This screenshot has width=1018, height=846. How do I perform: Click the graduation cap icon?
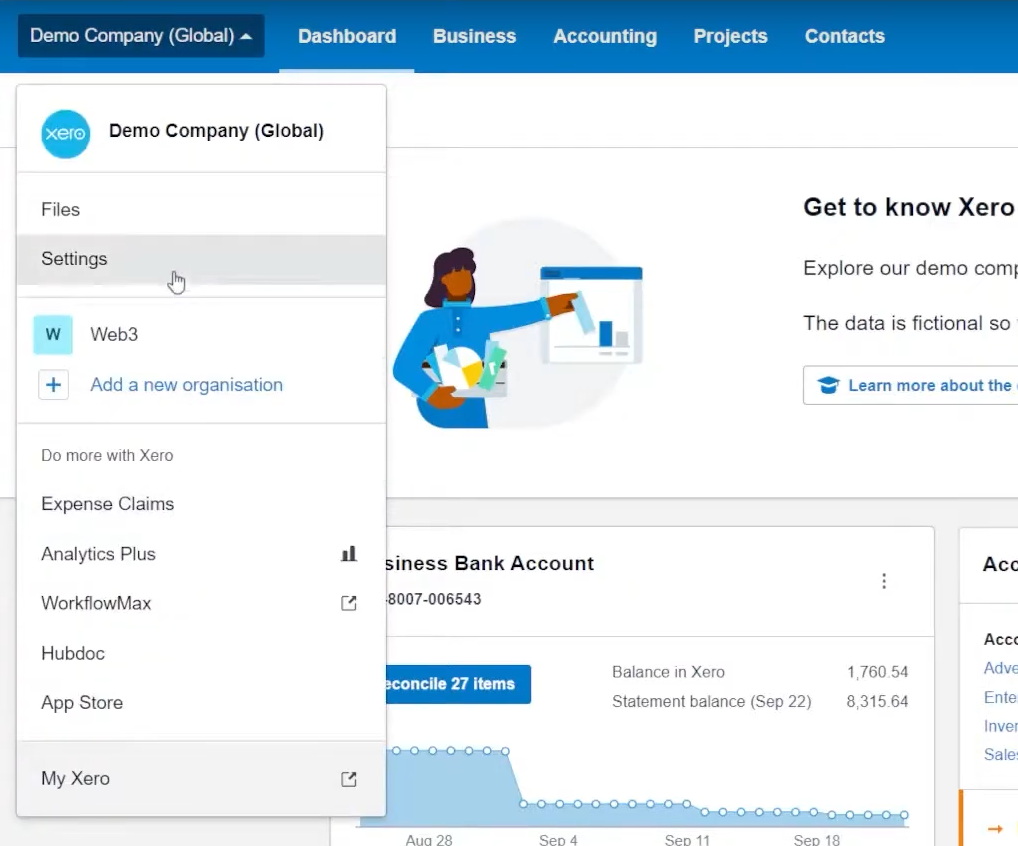(x=828, y=386)
